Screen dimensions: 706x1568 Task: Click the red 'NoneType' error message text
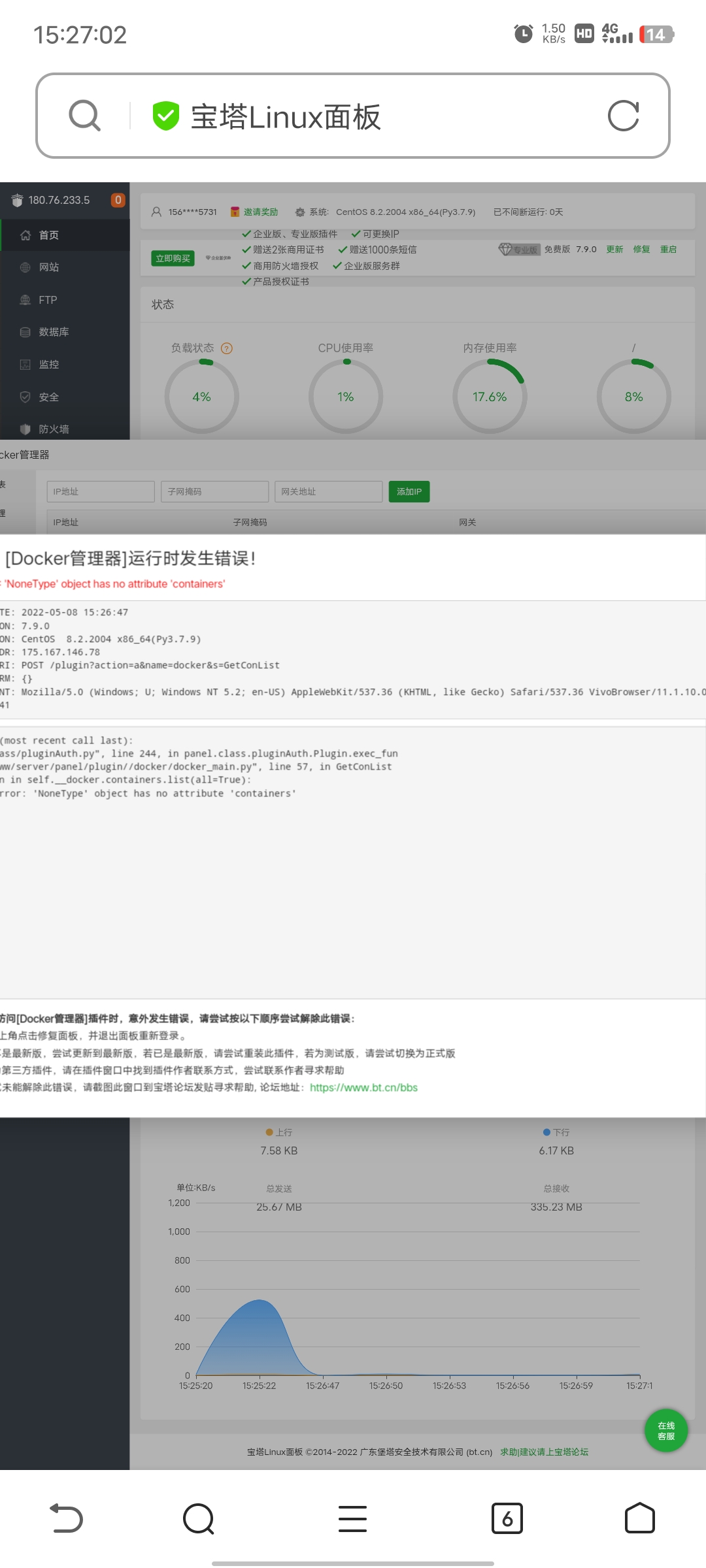pyautogui.click(x=113, y=583)
